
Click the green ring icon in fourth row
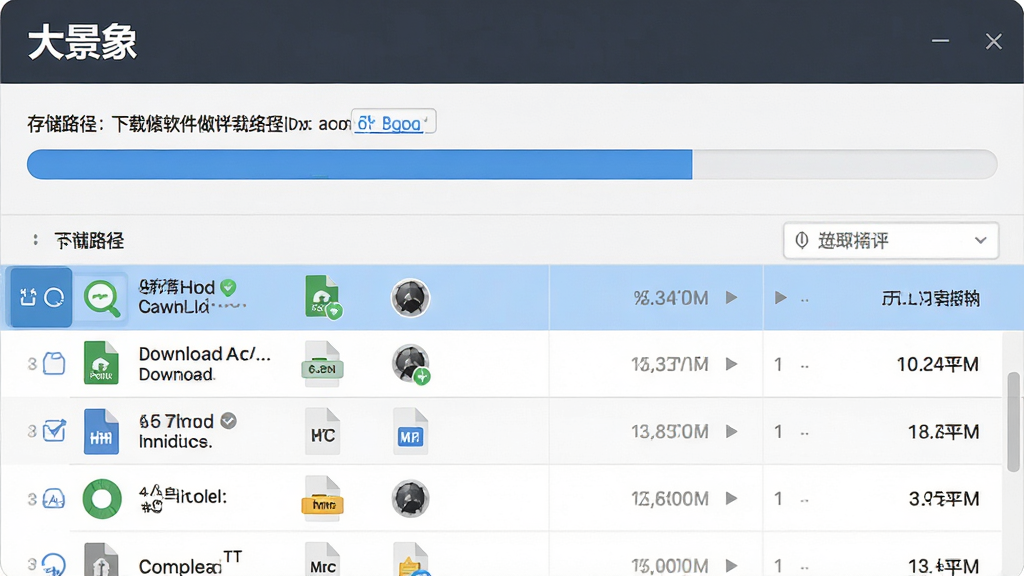pyautogui.click(x=102, y=499)
